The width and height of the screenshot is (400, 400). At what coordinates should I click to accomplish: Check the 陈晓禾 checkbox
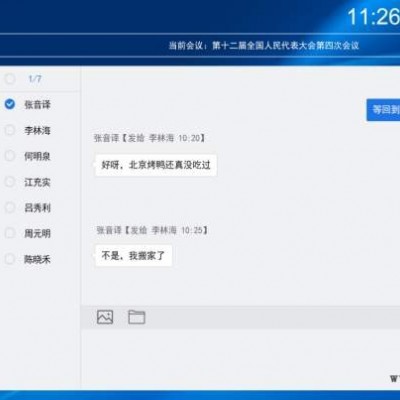pos(10,259)
